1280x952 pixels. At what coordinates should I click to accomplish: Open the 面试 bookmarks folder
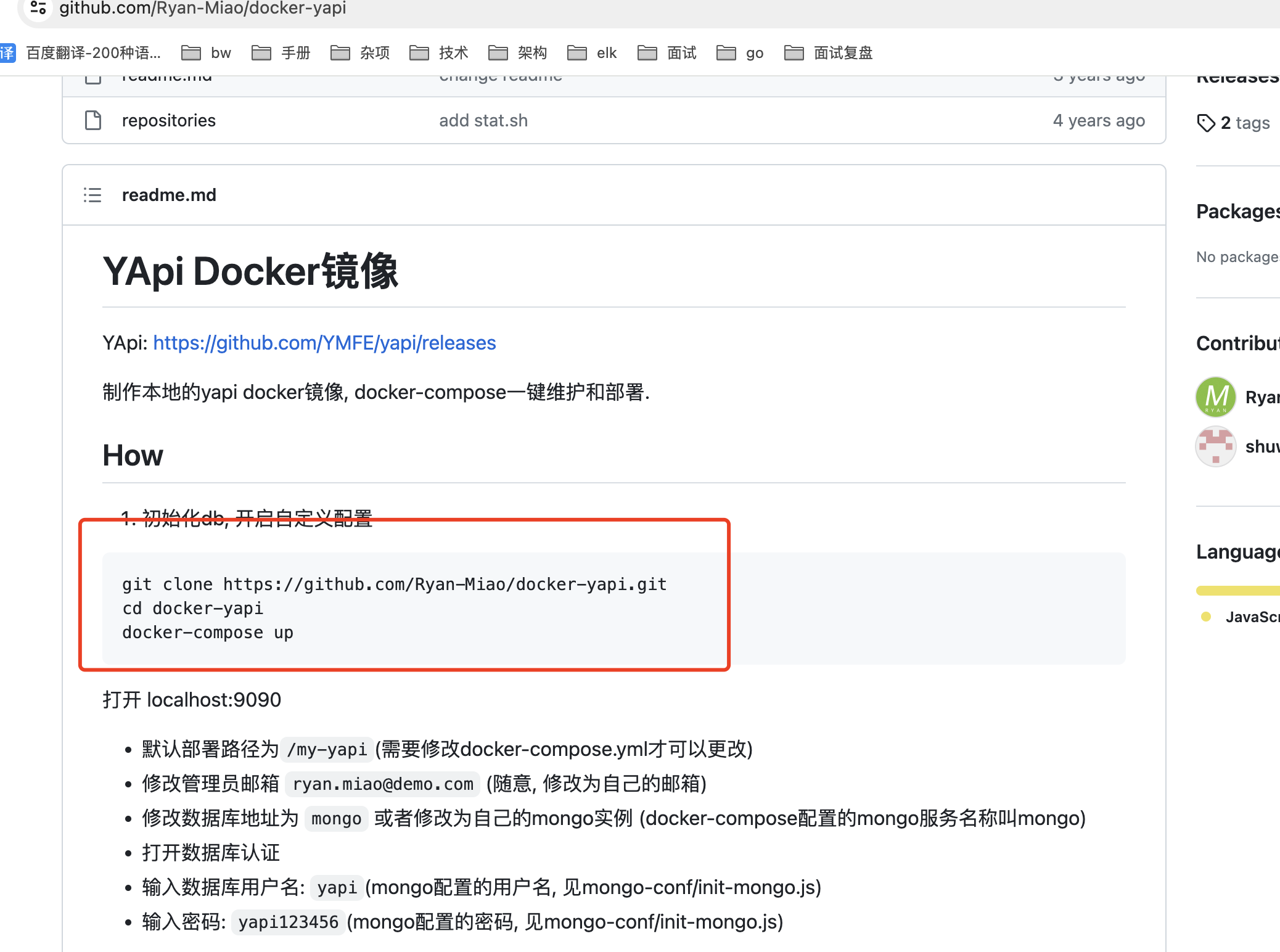click(667, 53)
